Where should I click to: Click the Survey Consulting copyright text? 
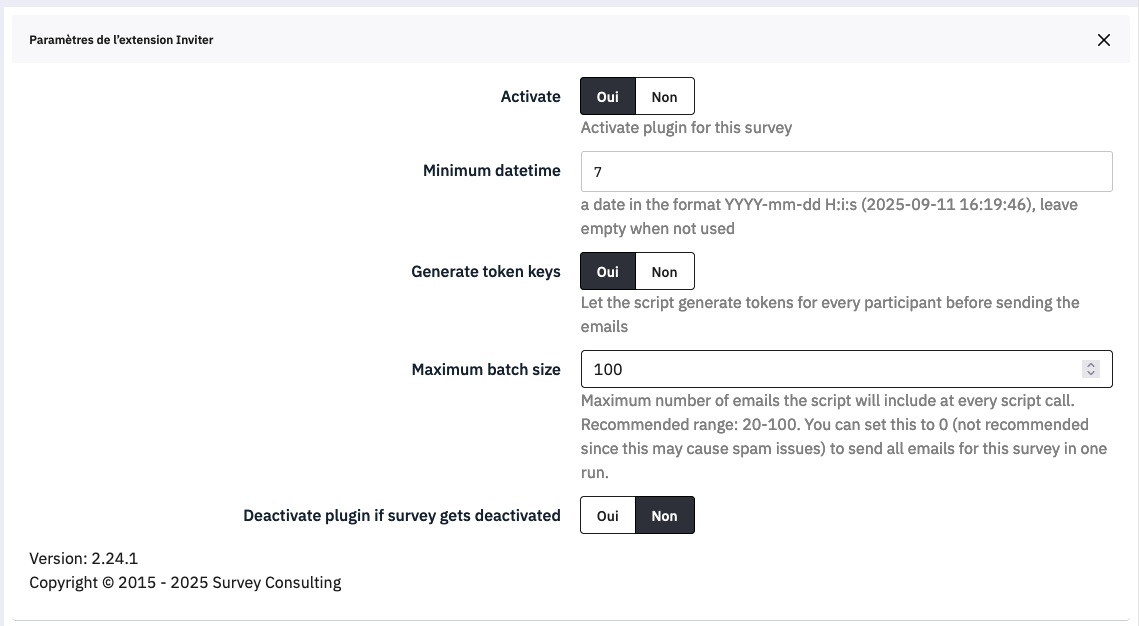(185, 582)
